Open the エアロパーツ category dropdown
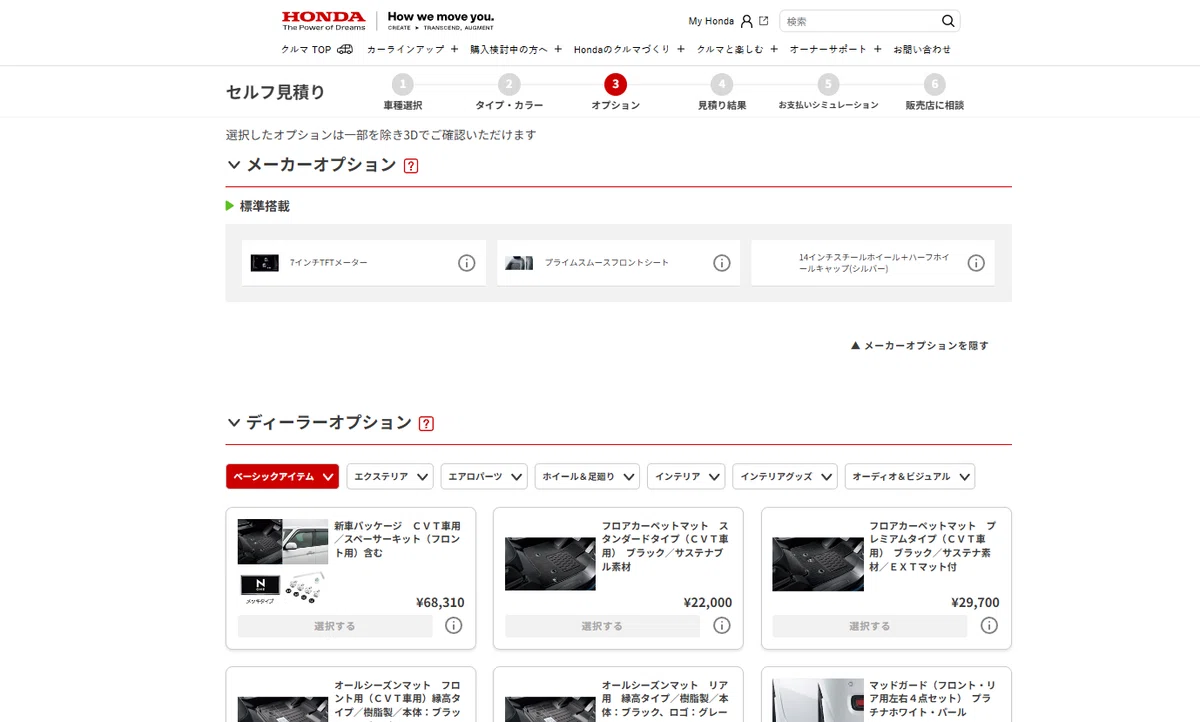This screenshot has width=1200, height=722. (x=484, y=477)
